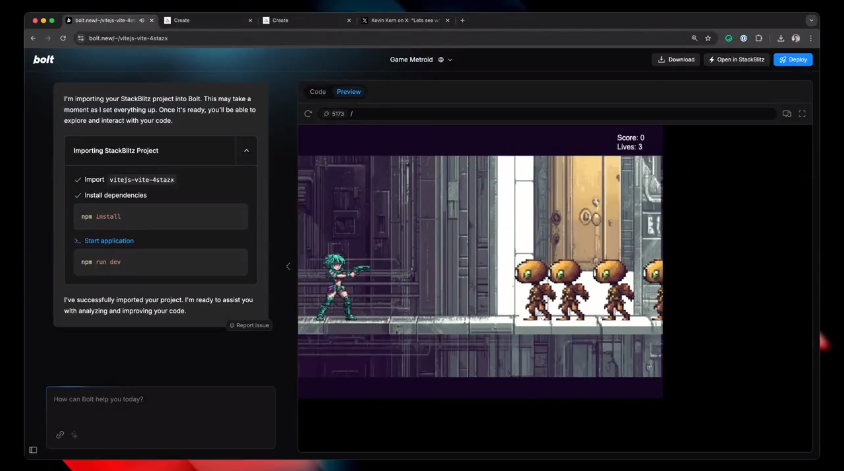Click the Score: 0 text in game
844x471 pixels.
(x=630, y=138)
